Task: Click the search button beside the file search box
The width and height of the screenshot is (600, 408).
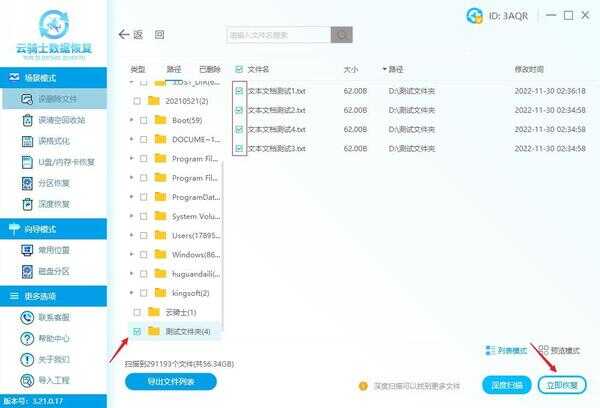Action: (342, 34)
